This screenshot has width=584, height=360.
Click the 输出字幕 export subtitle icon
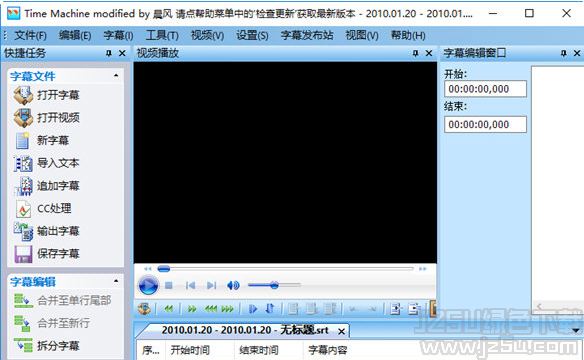coord(23,231)
